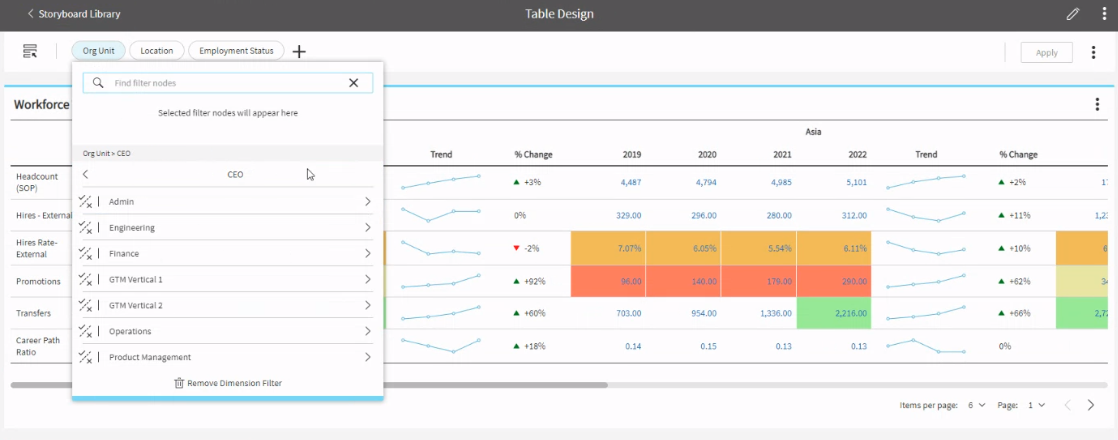
Task: Expand the Admin node chevron
Action: tap(368, 202)
